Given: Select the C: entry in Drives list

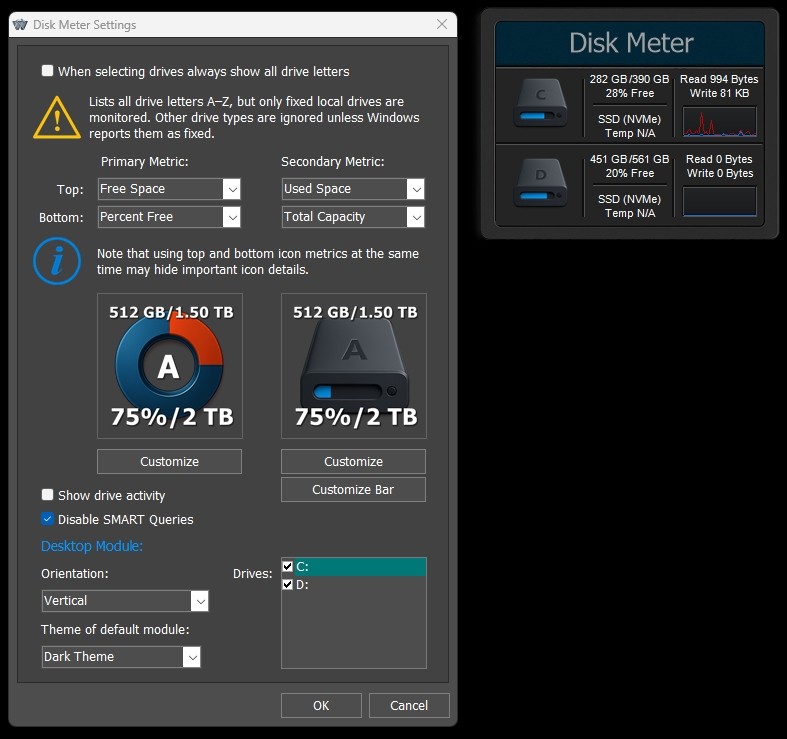Looking at the screenshot, I should [x=355, y=566].
